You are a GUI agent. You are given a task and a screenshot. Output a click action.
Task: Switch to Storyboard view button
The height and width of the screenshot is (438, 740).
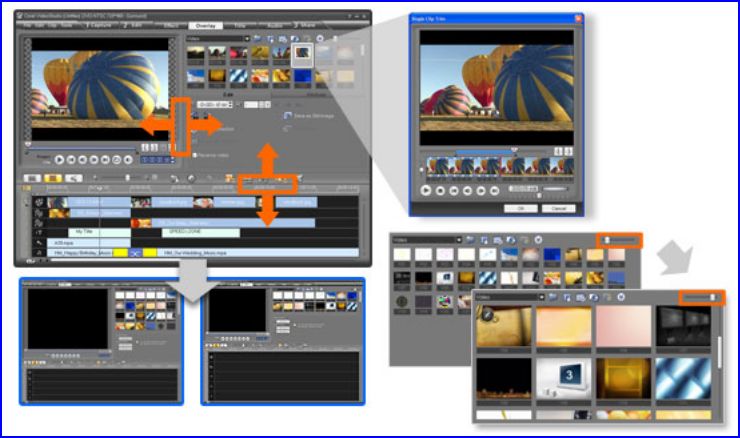pyautogui.click(x=32, y=178)
